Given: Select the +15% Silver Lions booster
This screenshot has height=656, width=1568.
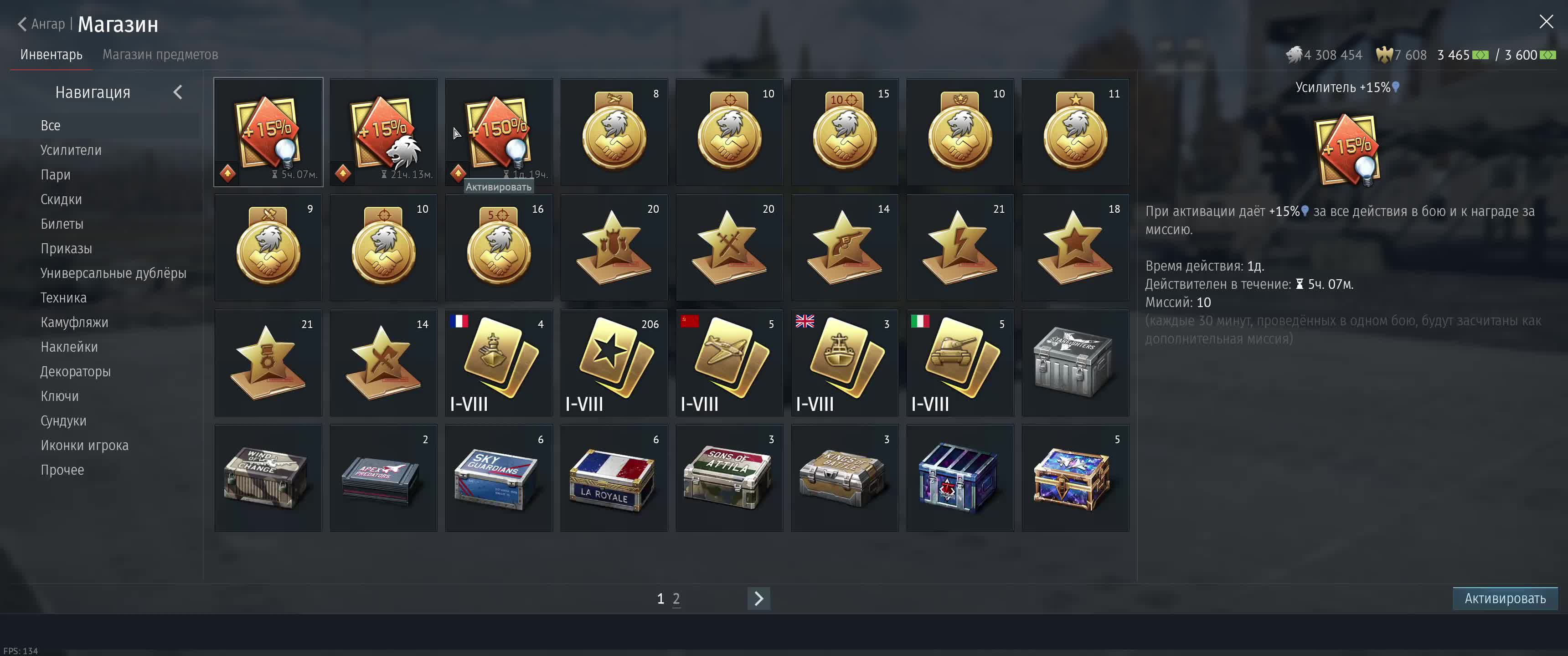Looking at the screenshot, I should pos(383,132).
